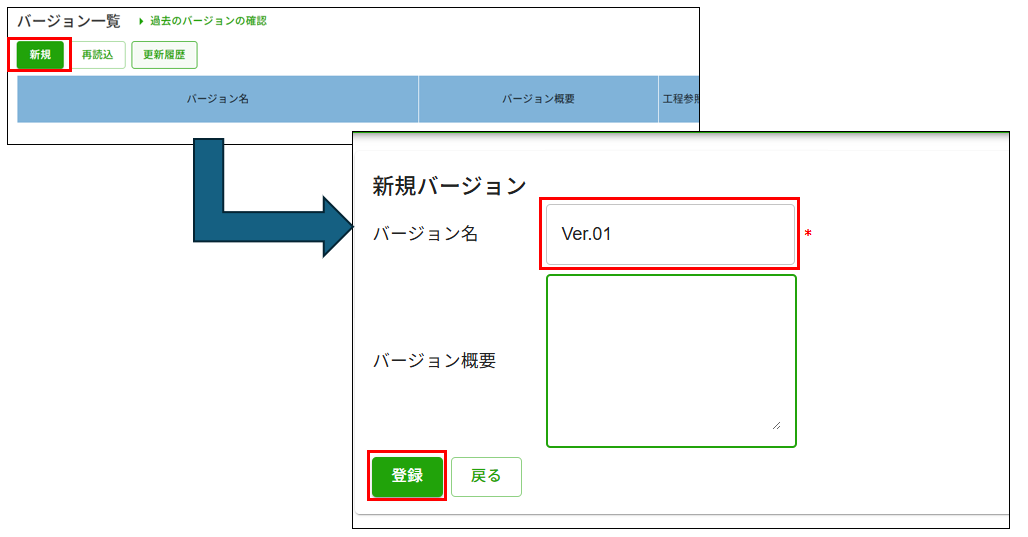
Task: Select the バージョン名 table column header
Action: 218,99
